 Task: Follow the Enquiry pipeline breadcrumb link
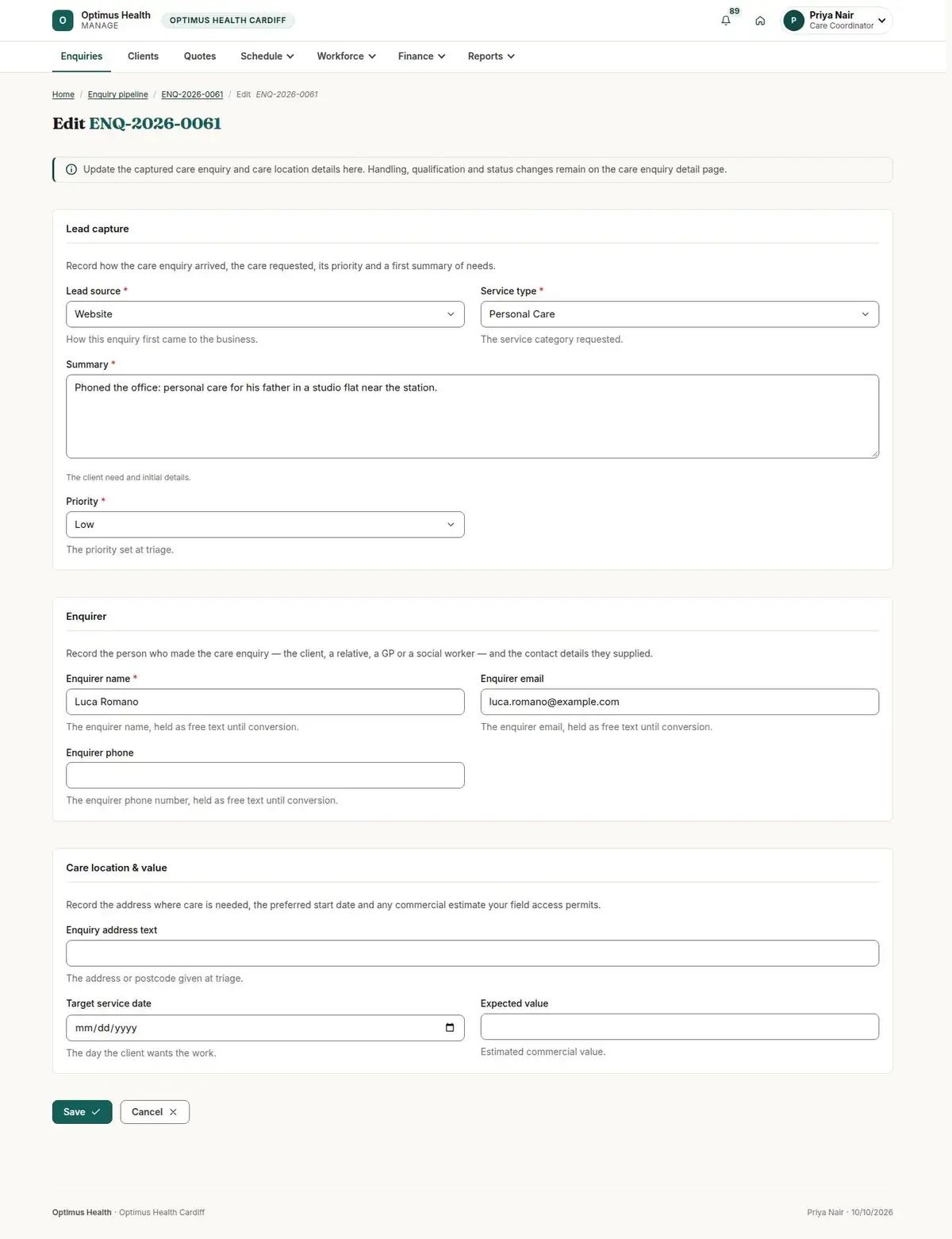117,94
